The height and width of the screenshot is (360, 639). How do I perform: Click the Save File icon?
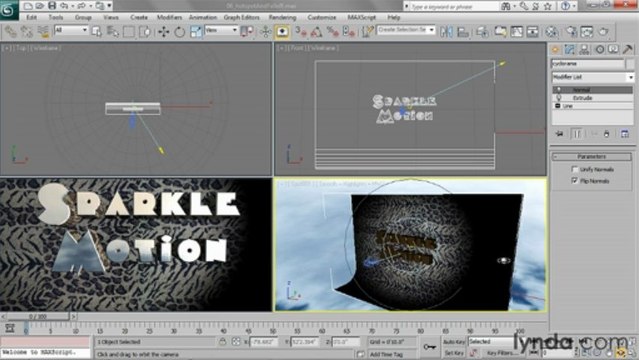[52, 6]
